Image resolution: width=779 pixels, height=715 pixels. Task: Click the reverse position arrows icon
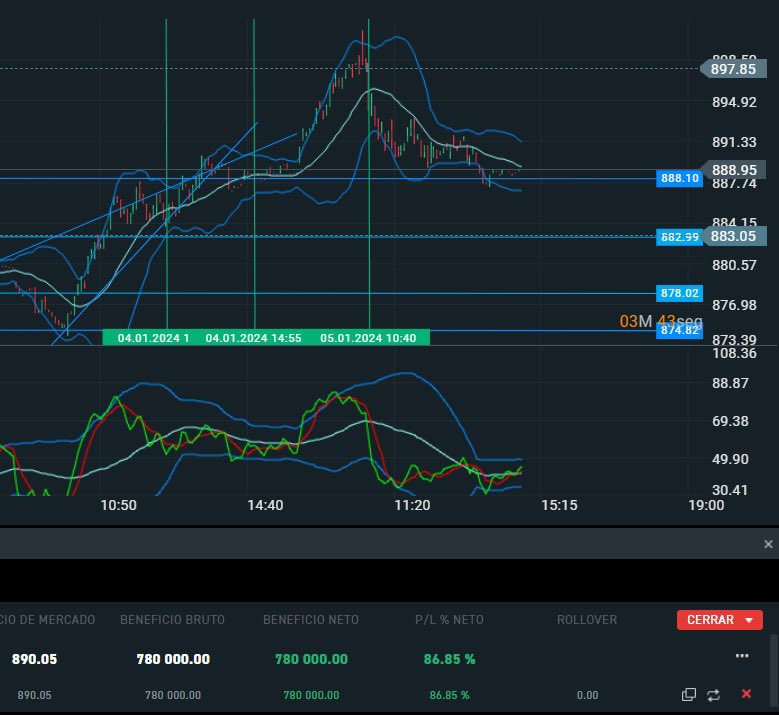[713, 695]
